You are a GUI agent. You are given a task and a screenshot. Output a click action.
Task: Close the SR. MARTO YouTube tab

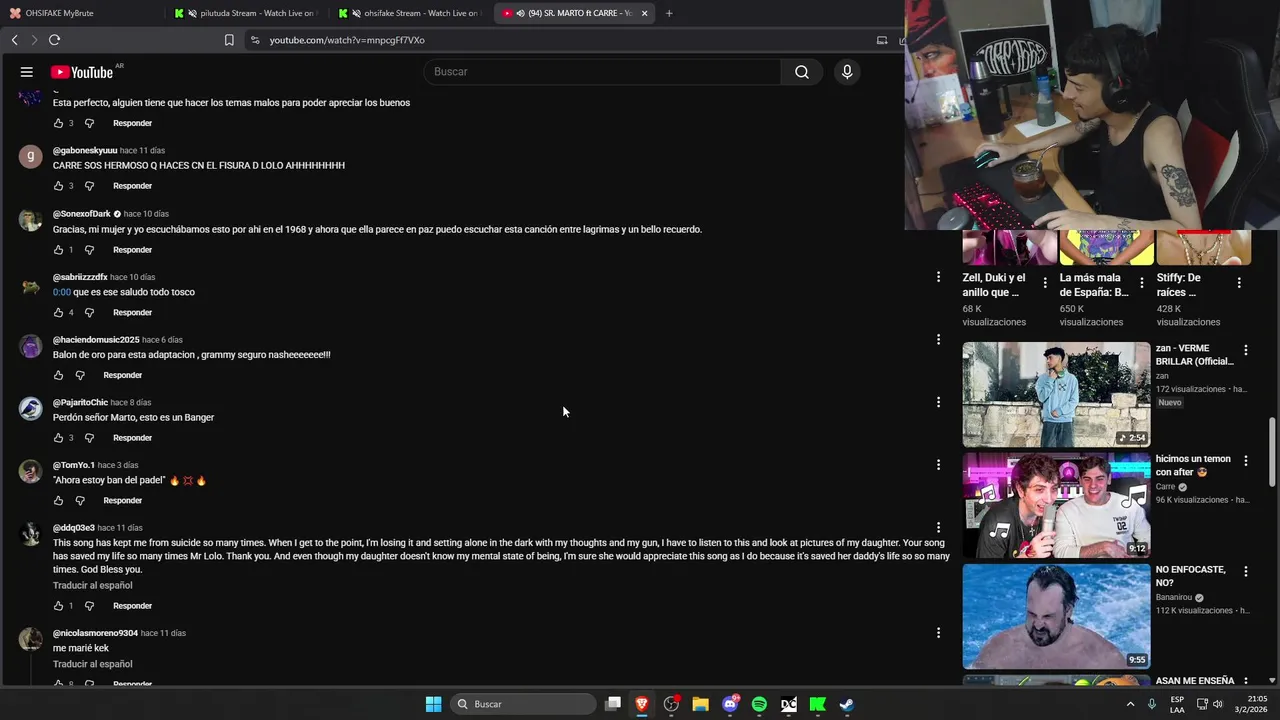pos(644,13)
